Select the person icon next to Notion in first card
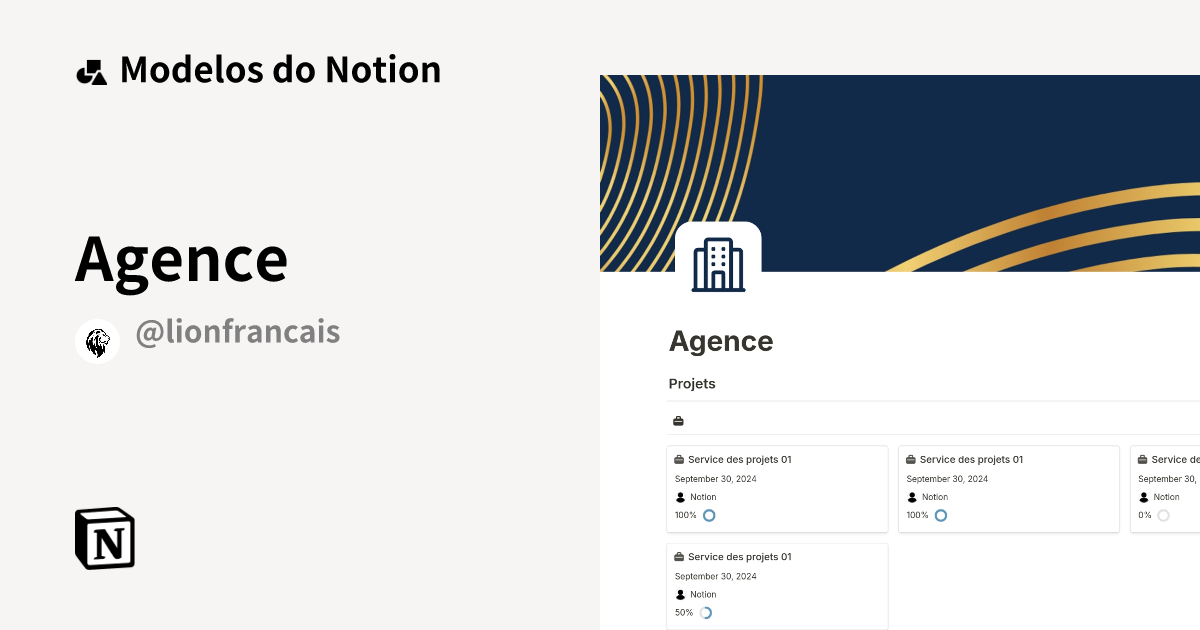The height and width of the screenshot is (630, 1200). coord(679,497)
